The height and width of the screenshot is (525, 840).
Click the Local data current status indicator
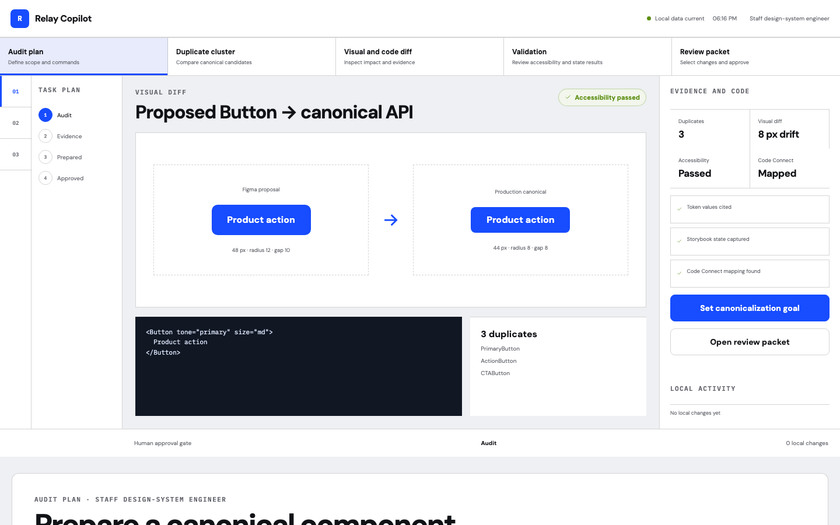[676, 18]
